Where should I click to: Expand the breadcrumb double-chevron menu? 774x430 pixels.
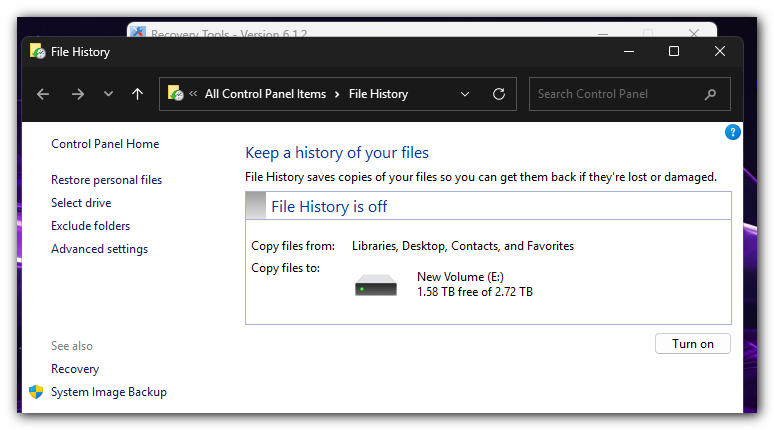click(192, 94)
